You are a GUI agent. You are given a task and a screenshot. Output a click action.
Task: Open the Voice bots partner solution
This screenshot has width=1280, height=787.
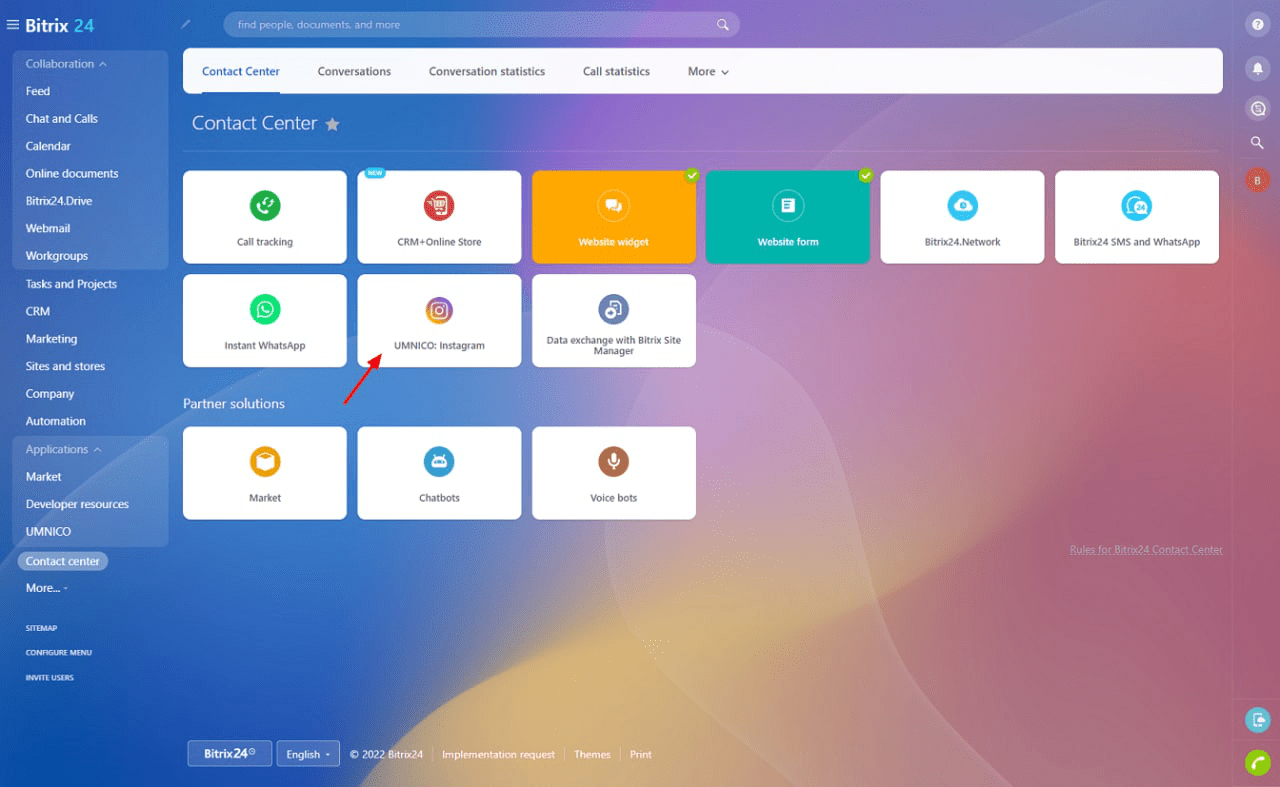(x=613, y=473)
